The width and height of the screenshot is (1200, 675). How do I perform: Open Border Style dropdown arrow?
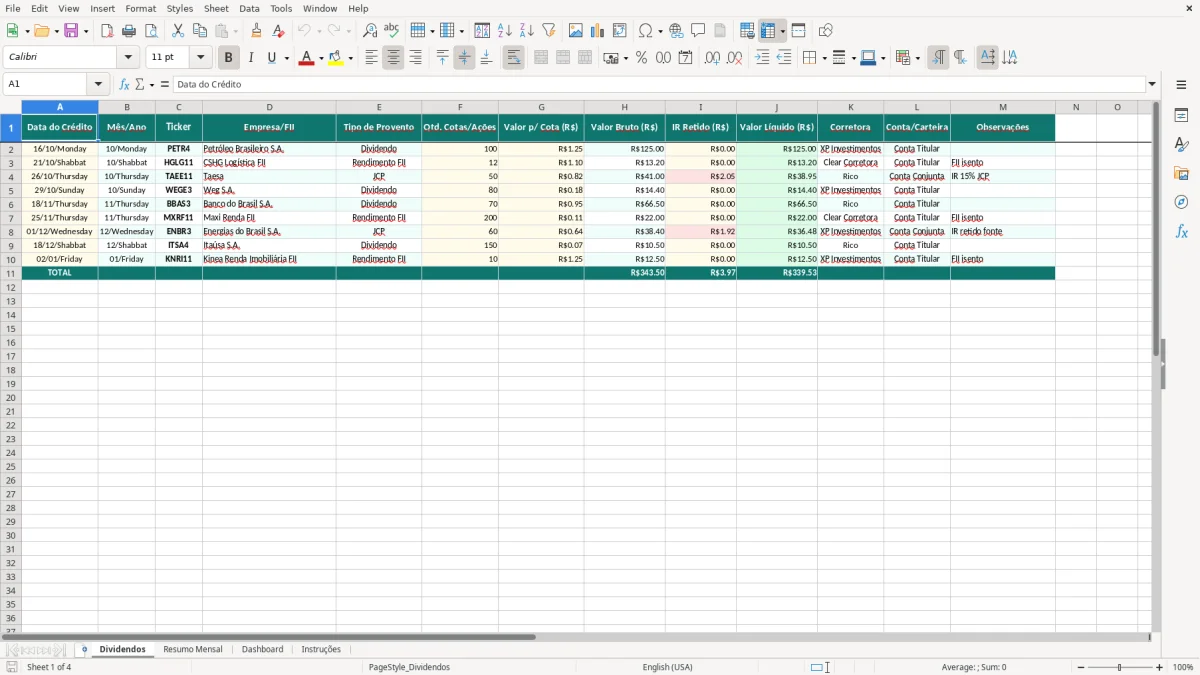pos(852,58)
